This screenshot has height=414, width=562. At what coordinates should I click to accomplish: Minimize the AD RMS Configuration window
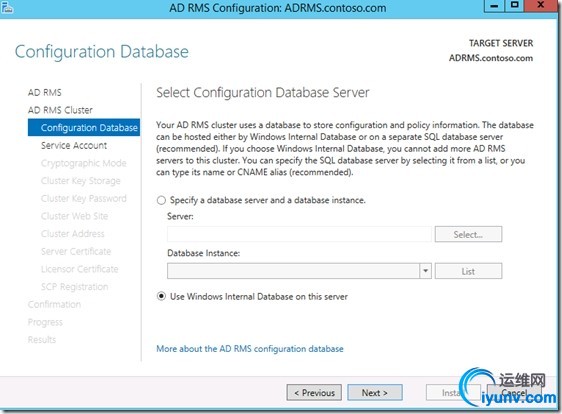(494, 6)
